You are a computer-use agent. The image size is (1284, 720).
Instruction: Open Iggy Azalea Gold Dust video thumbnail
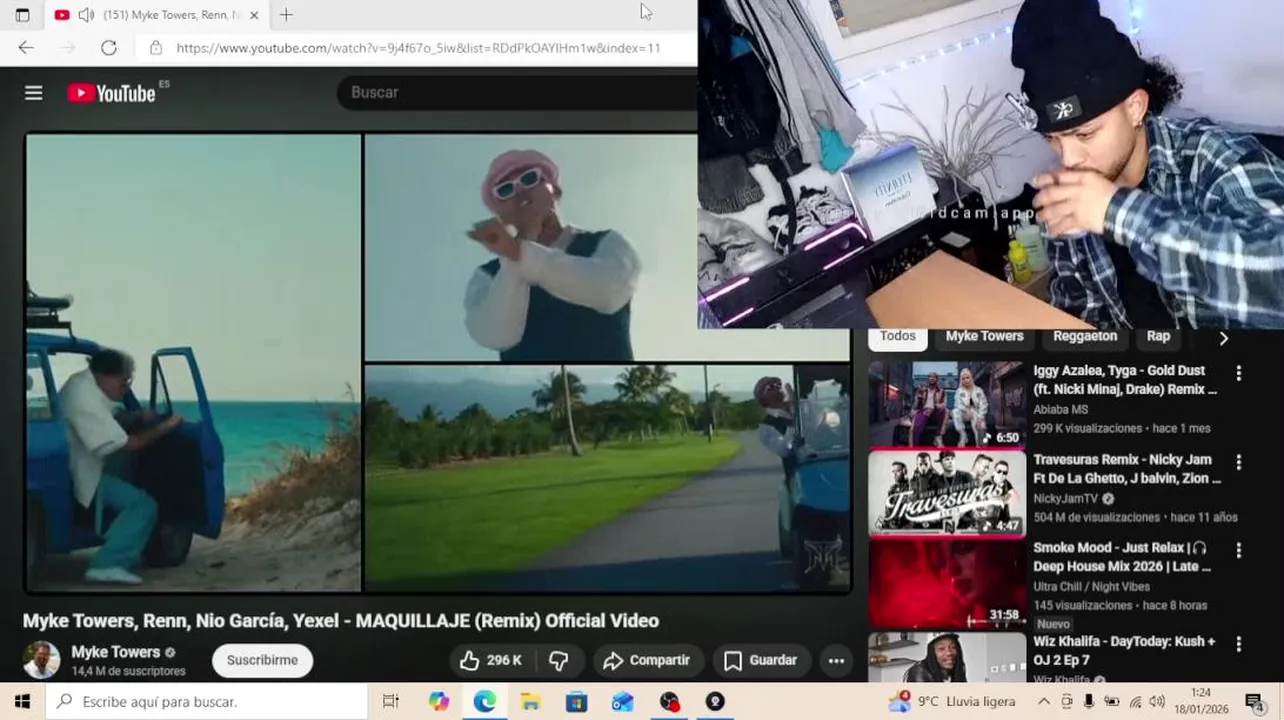947,405
